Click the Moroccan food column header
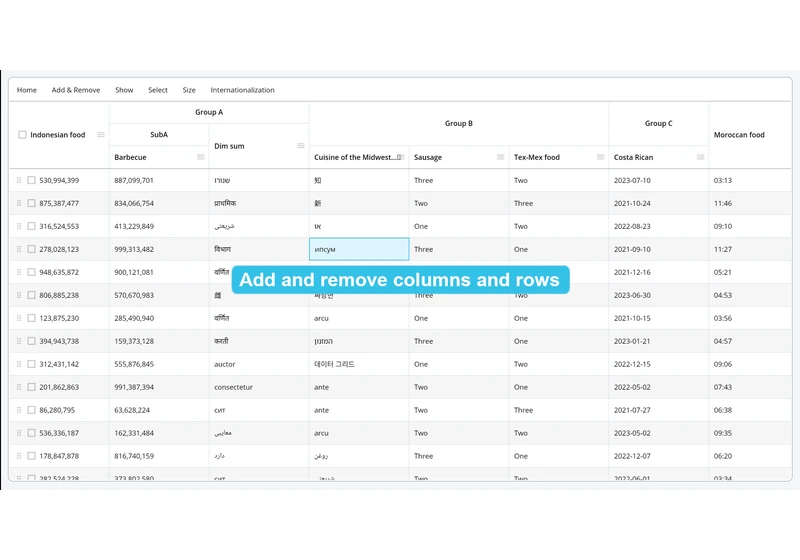Image resolution: width=800 pixels, height=560 pixels. (749, 135)
